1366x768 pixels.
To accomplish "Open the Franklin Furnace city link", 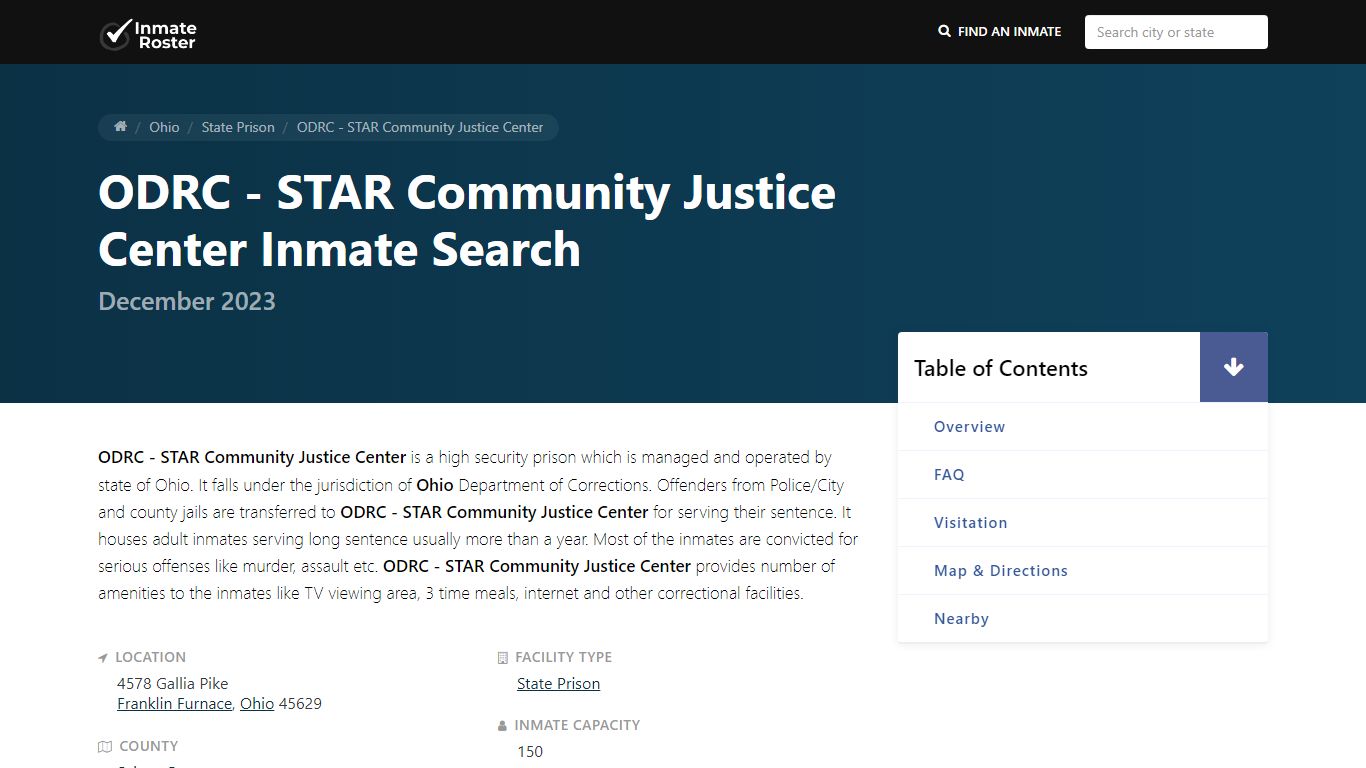I will point(175,704).
